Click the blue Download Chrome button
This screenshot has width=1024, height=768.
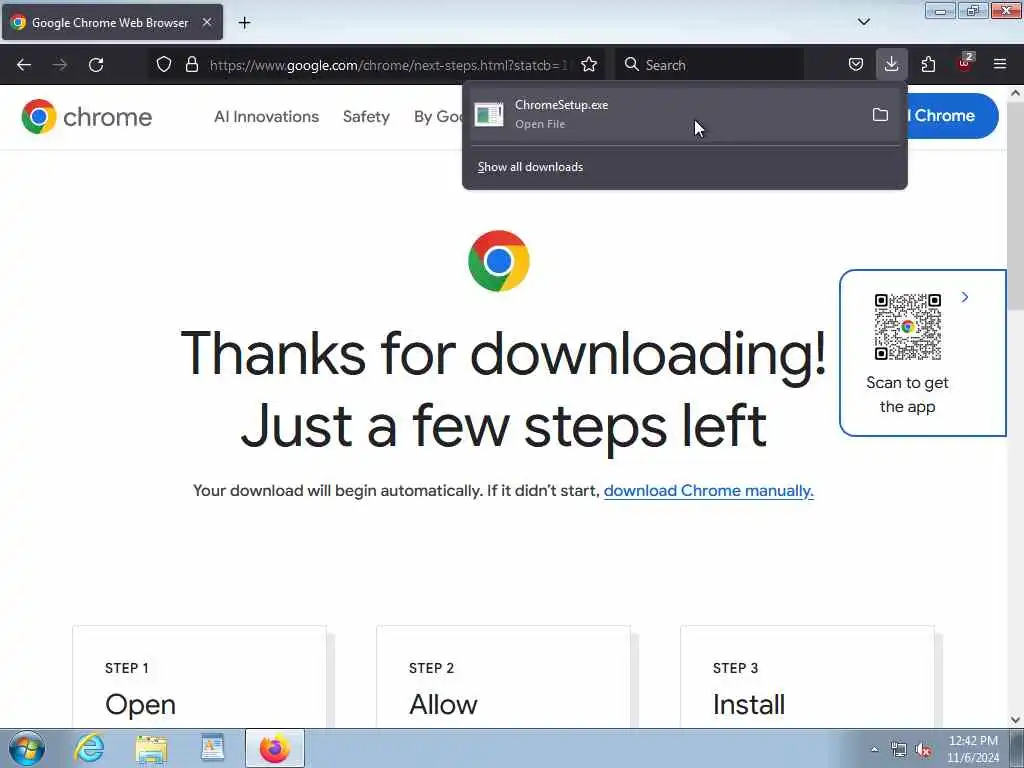coord(952,116)
